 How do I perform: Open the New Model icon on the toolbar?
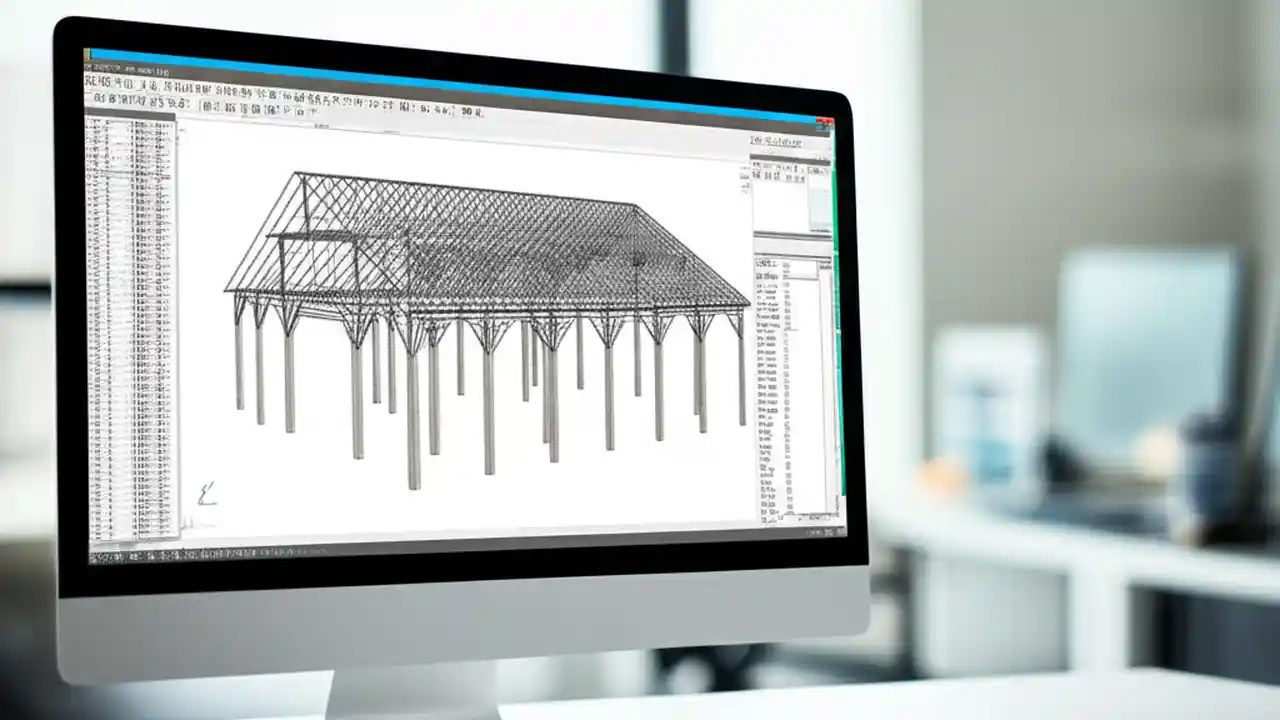(x=98, y=99)
